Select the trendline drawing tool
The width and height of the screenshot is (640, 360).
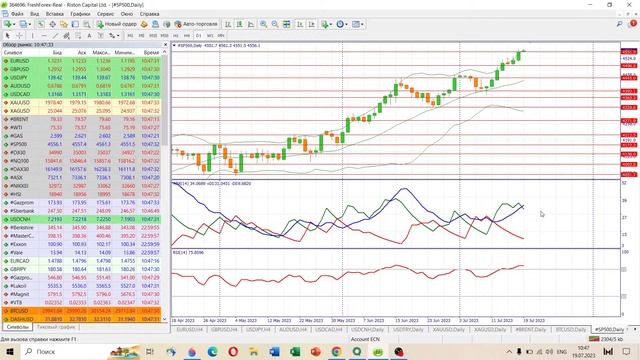55,36
